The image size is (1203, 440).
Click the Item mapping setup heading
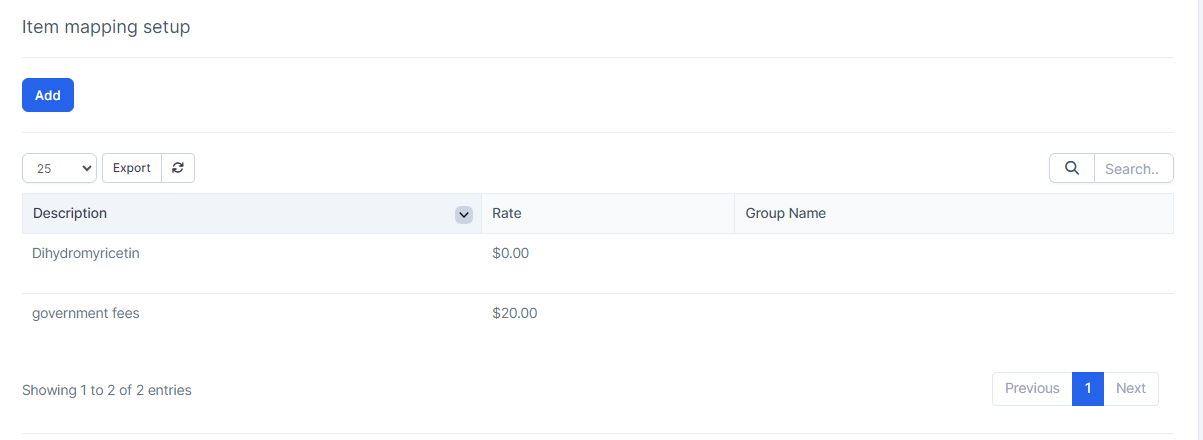[106, 27]
